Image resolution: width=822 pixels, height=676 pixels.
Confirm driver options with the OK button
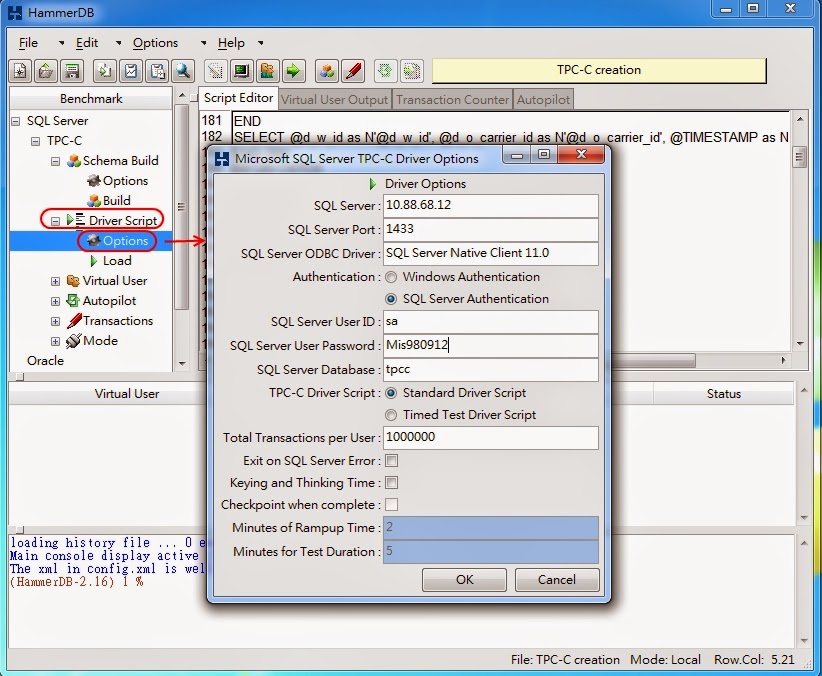[x=463, y=580]
